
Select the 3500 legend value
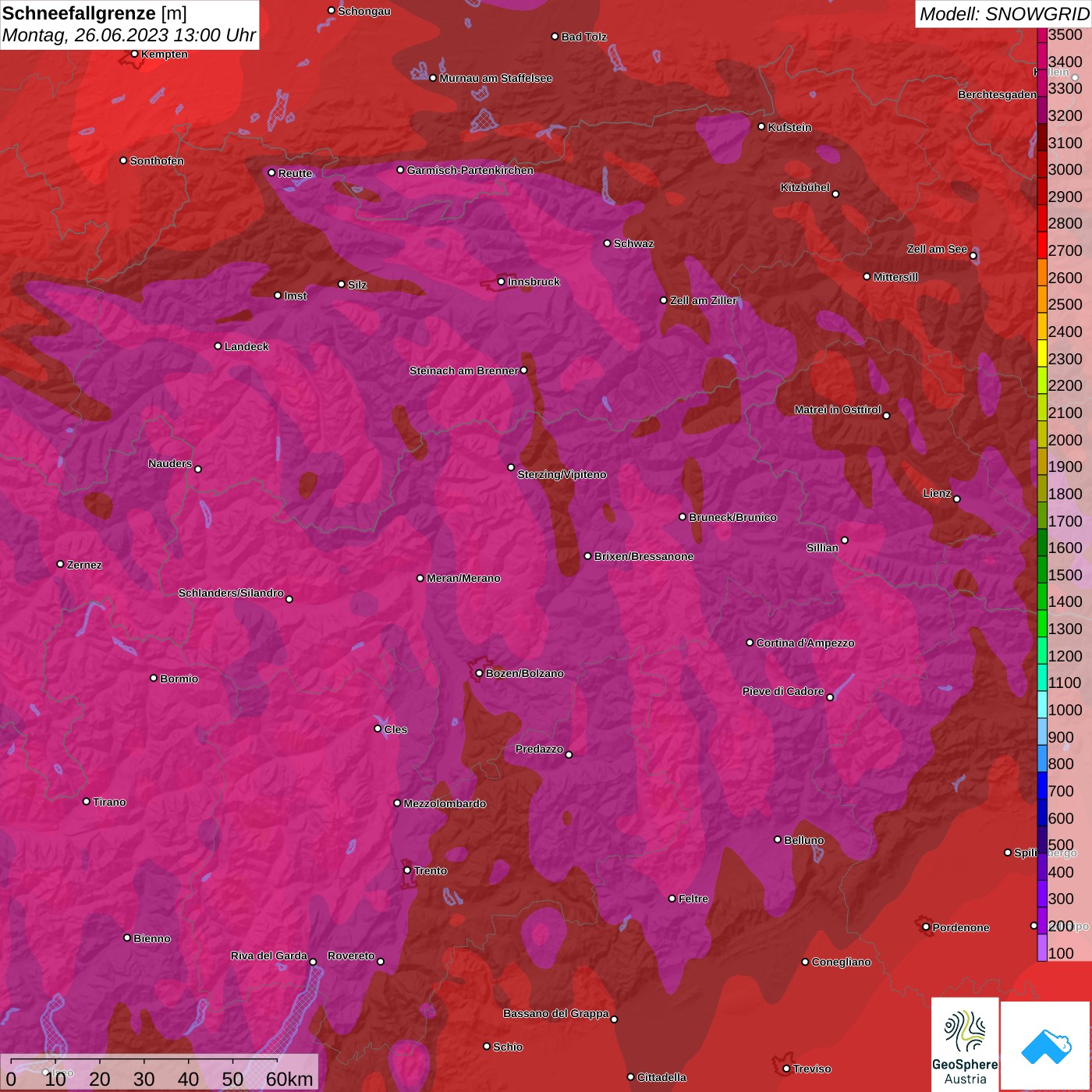pyautogui.click(x=1065, y=35)
